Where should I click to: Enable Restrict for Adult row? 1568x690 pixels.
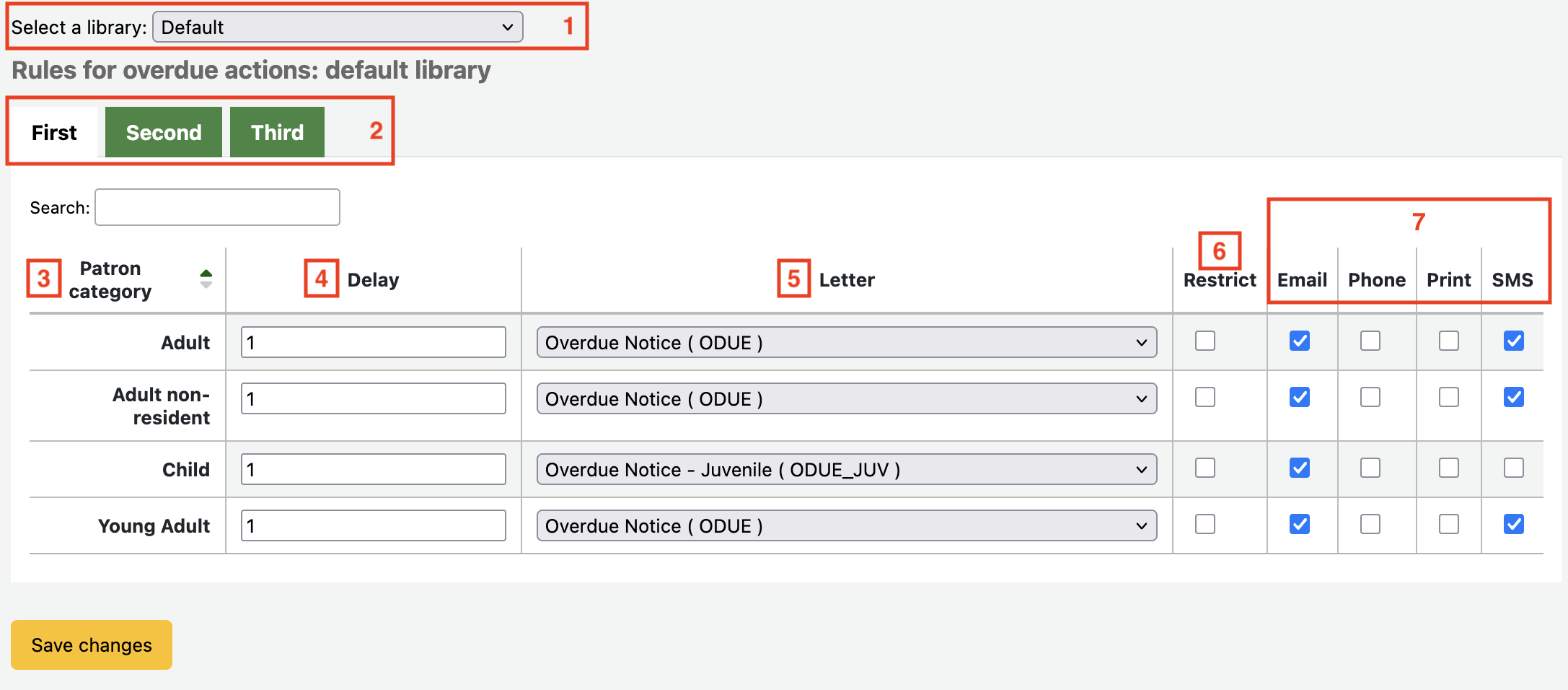point(1204,341)
